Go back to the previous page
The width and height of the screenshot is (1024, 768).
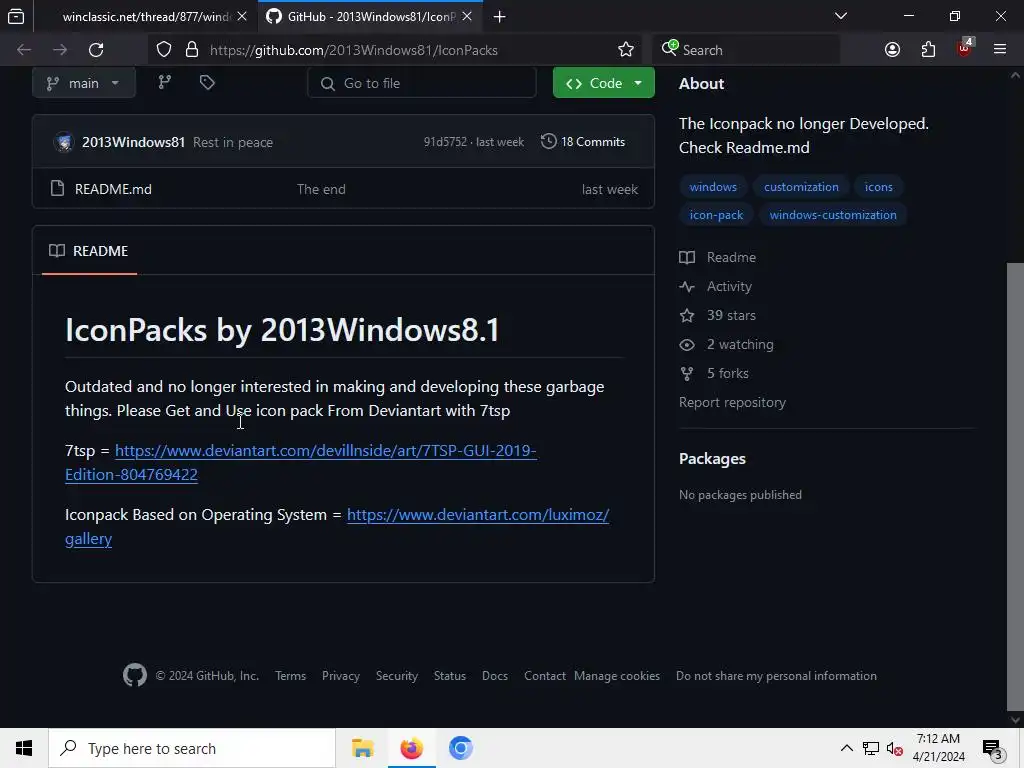pos(24,50)
